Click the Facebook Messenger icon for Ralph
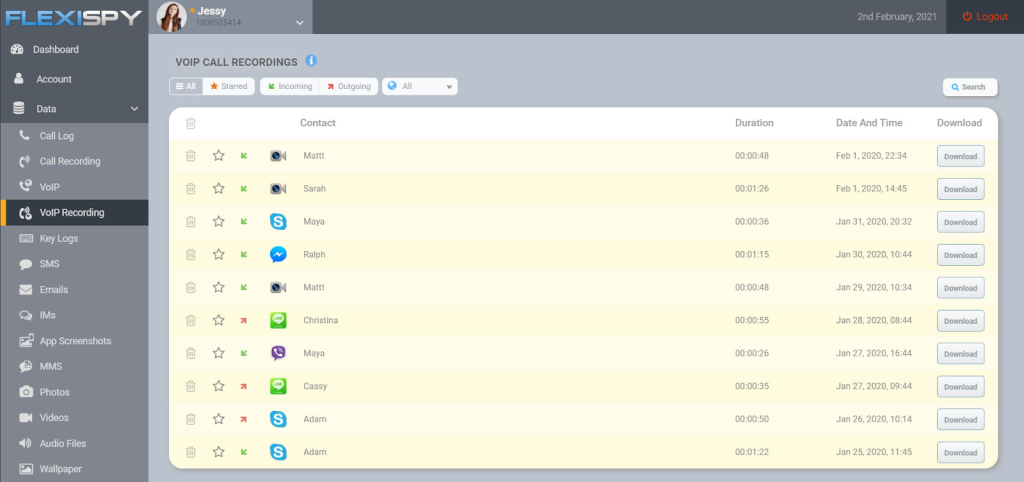The image size is (1024, 482). coord(278,254)
